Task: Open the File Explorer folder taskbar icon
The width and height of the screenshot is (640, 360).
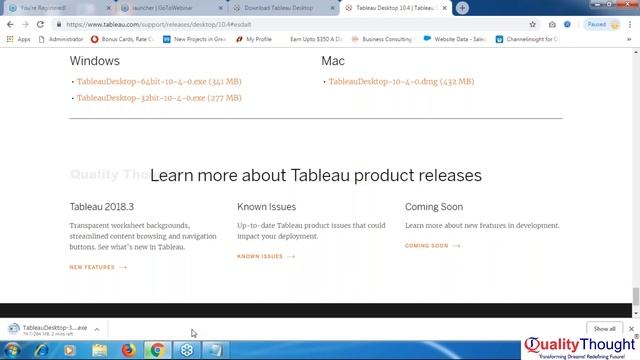Action: pos(99,350)
